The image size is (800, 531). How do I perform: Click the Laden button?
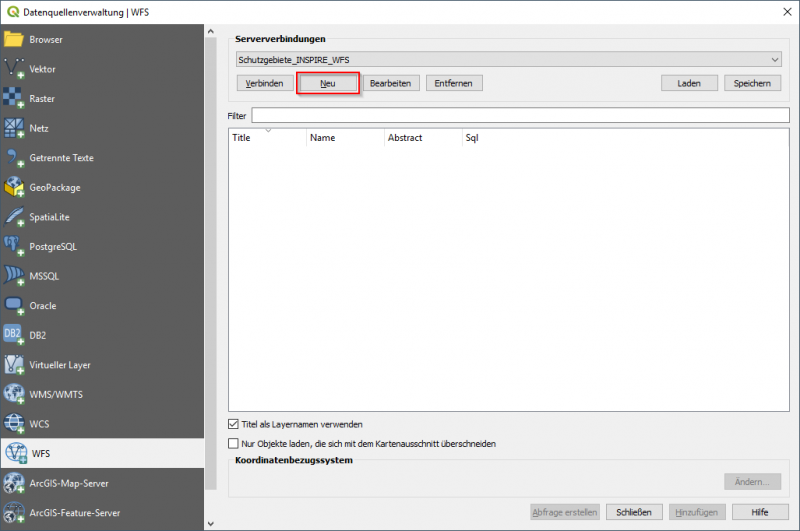click(x=689, y=83)
